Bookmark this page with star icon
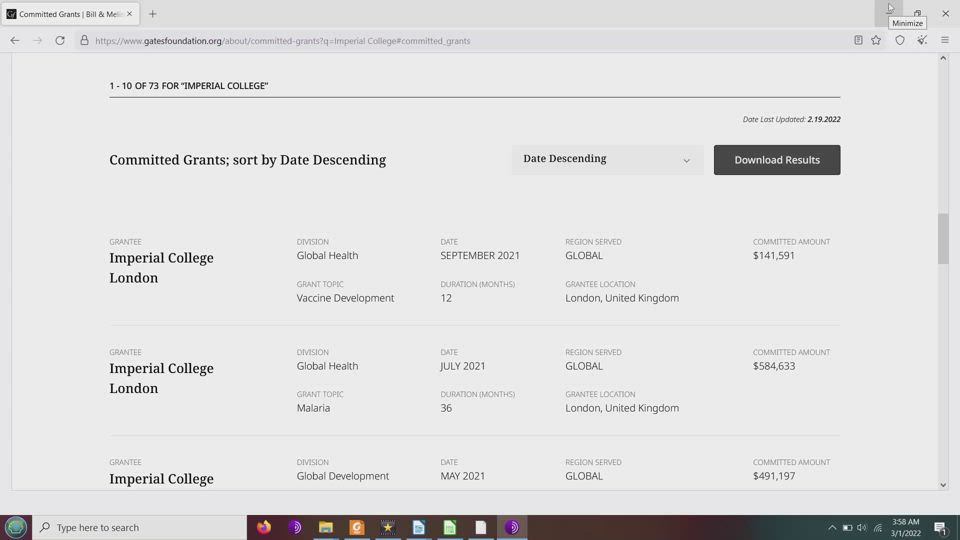This screenshot has height=540, width=960. coord(876,40)
